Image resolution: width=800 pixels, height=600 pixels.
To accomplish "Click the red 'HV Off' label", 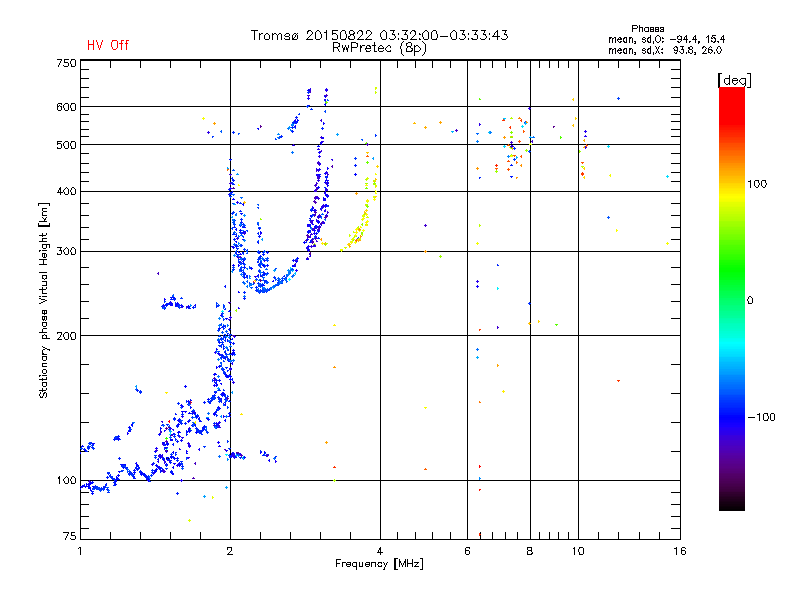I will 108,45.
